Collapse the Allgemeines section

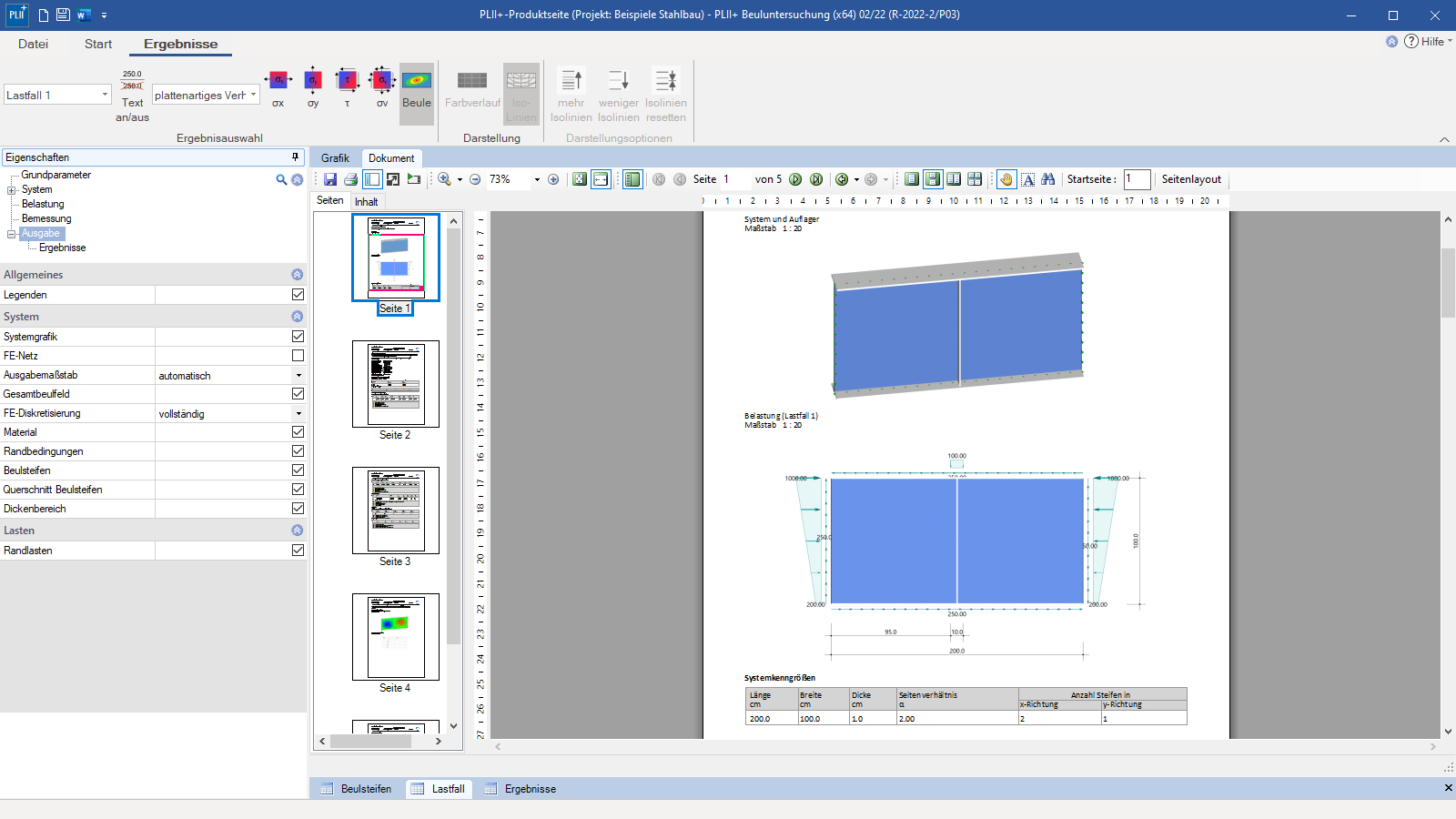click(297, 275)
